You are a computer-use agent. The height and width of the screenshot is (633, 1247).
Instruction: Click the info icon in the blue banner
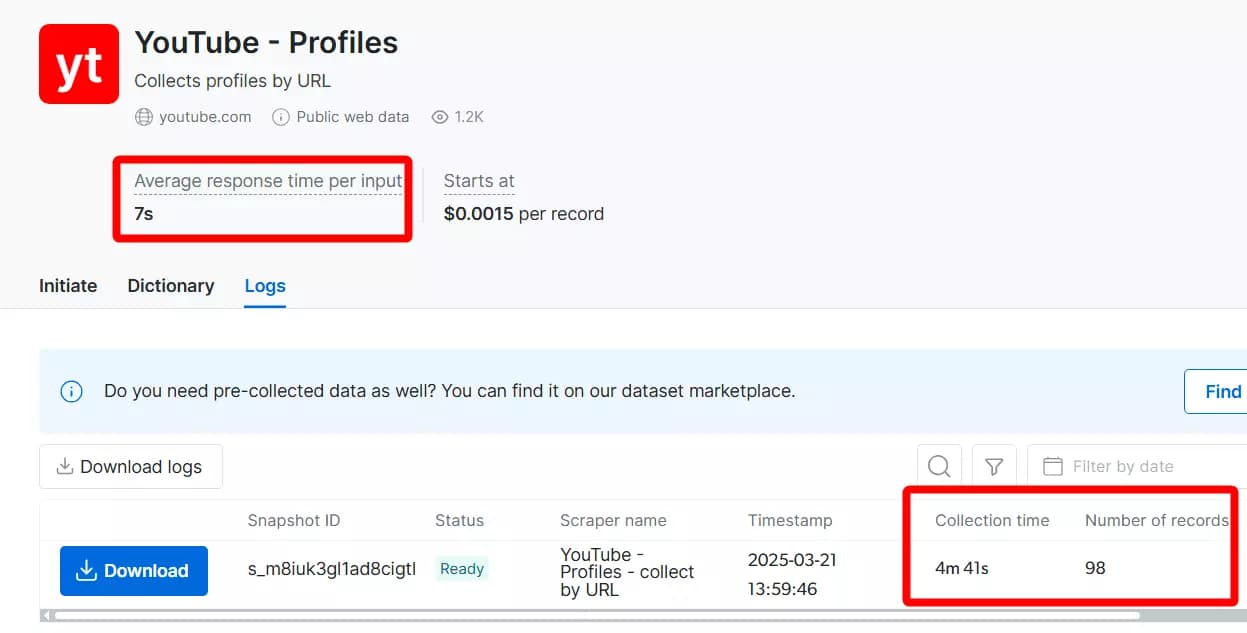[72, 391]
